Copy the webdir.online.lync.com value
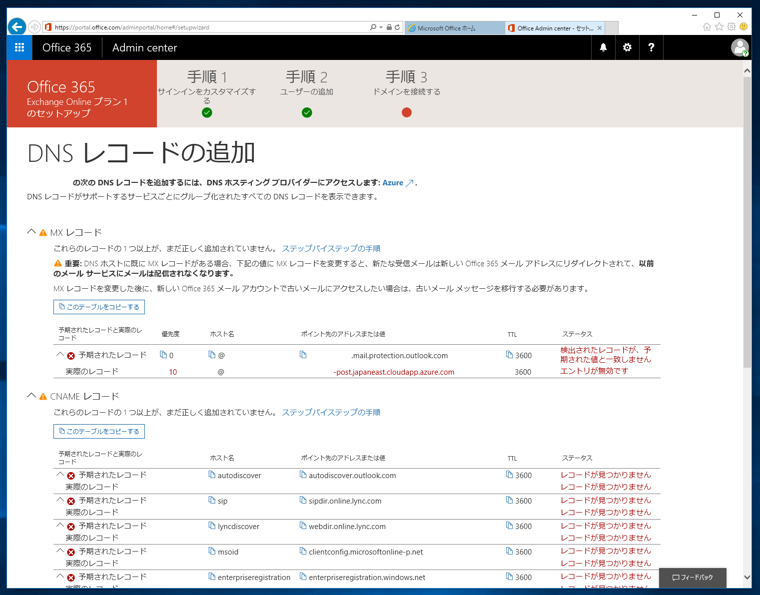The height and width of the screenshot is (595, 760). pyautogui.click(x=303, y=526)
